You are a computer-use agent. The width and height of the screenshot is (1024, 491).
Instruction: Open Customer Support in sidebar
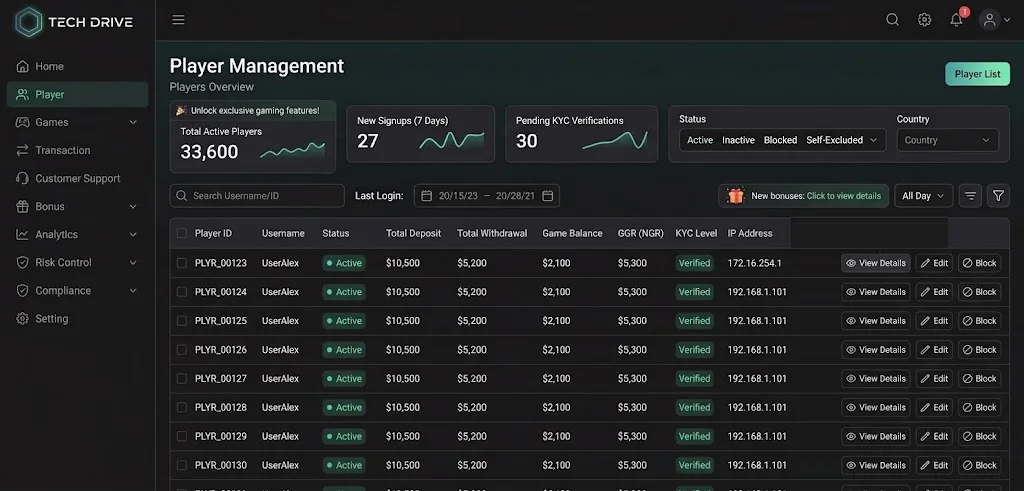77,178
